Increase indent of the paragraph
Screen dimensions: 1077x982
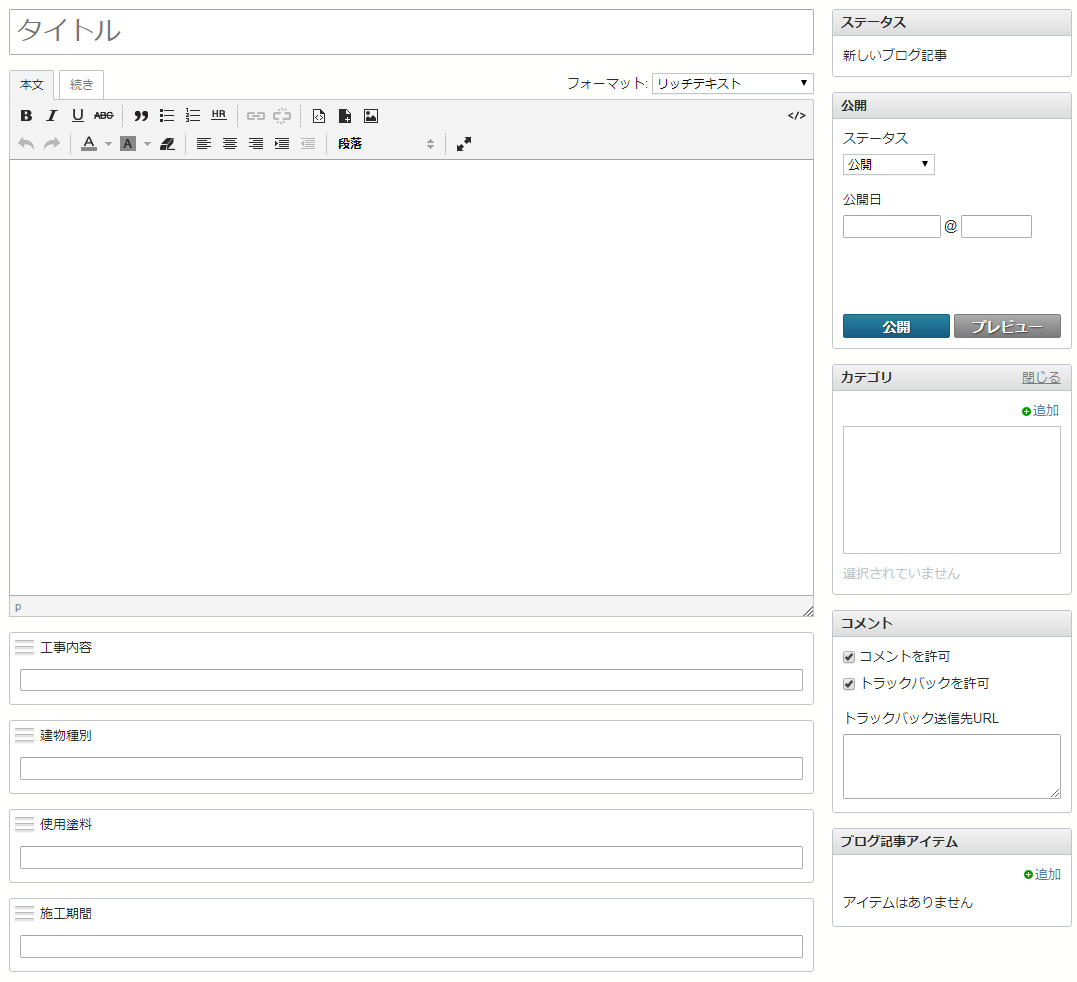click(282, 144)
